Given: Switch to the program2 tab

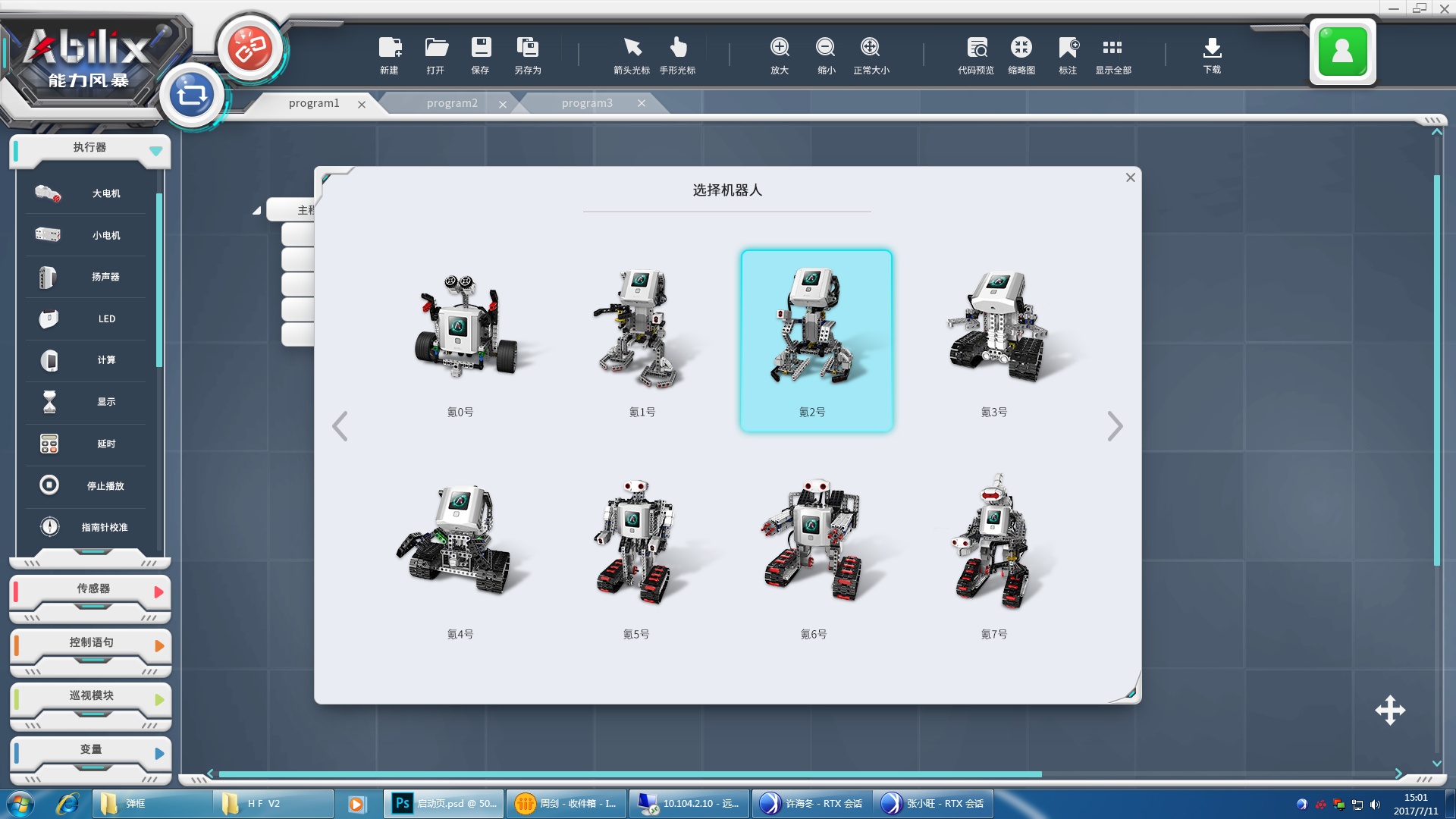Looking at the screenshot, I should pyautogui.click(x=452, y=103).
